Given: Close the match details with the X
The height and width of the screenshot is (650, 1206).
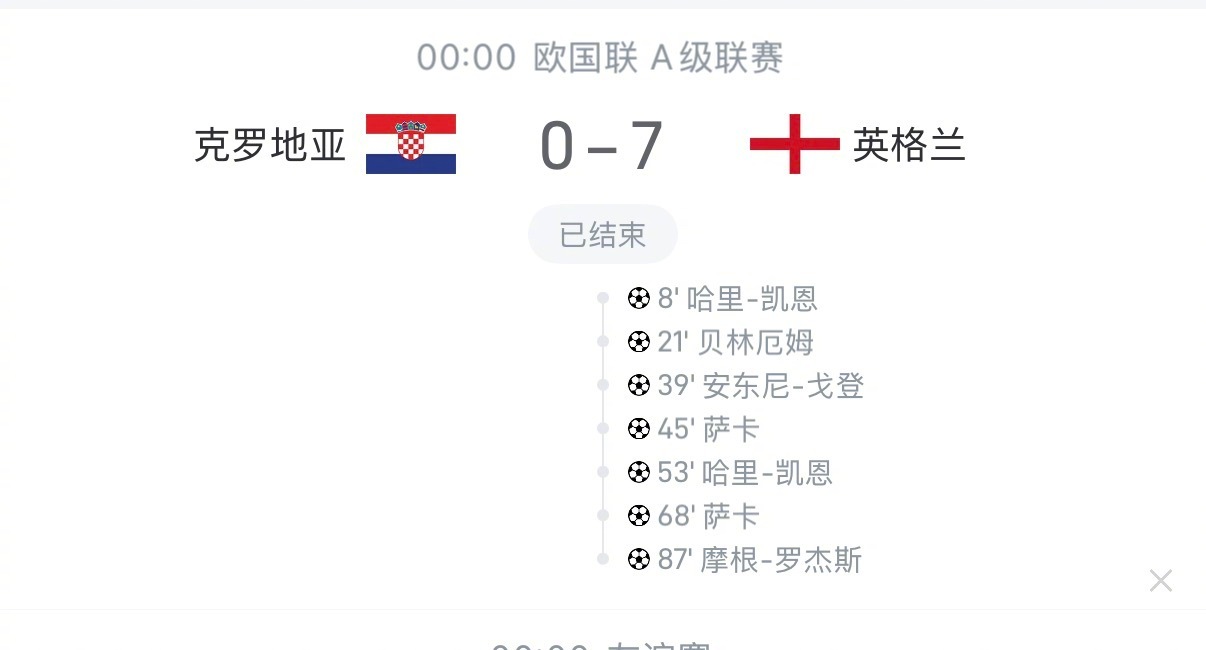Looking at the screenshot, I should [x=1160, y=580].
